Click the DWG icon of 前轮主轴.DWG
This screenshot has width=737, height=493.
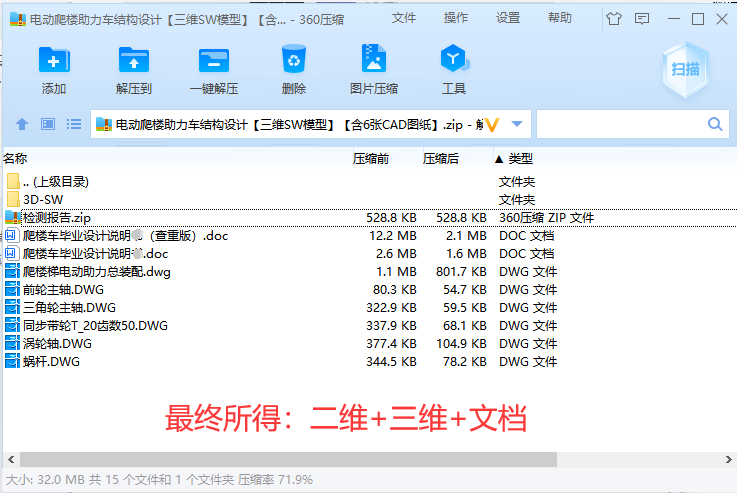[x=12, y=290]
